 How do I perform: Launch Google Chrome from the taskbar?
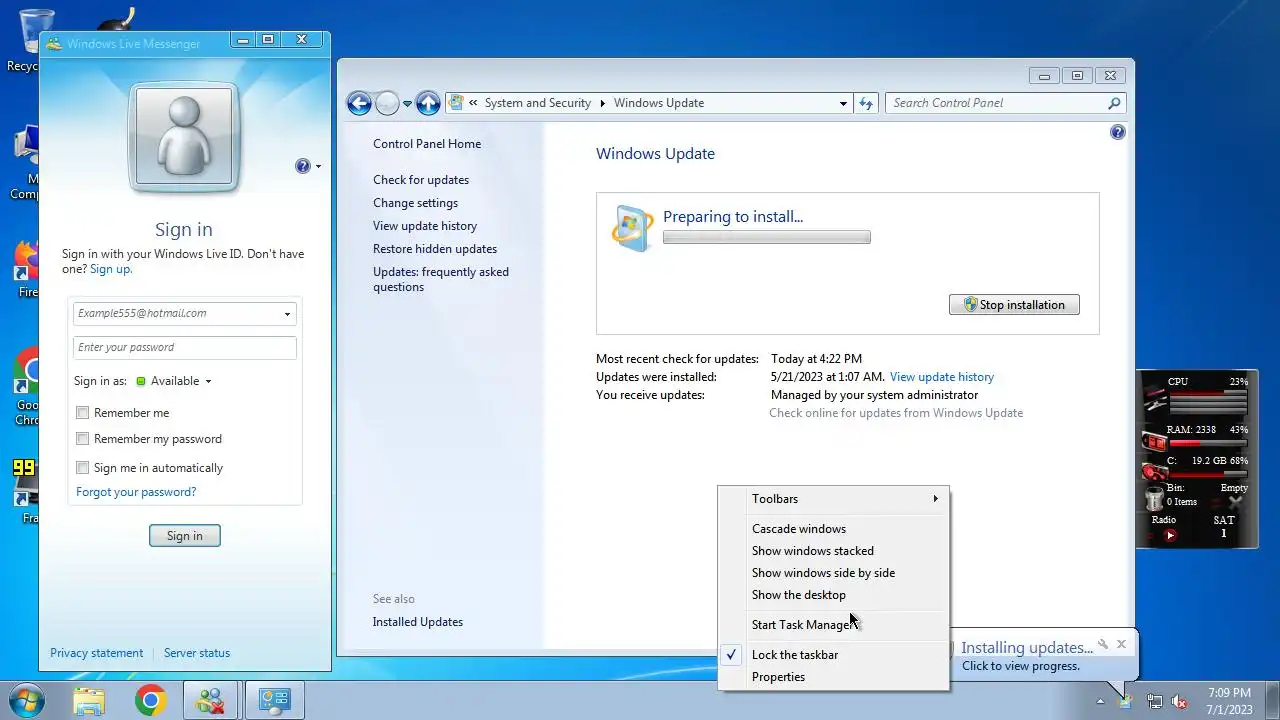point(151,701)
